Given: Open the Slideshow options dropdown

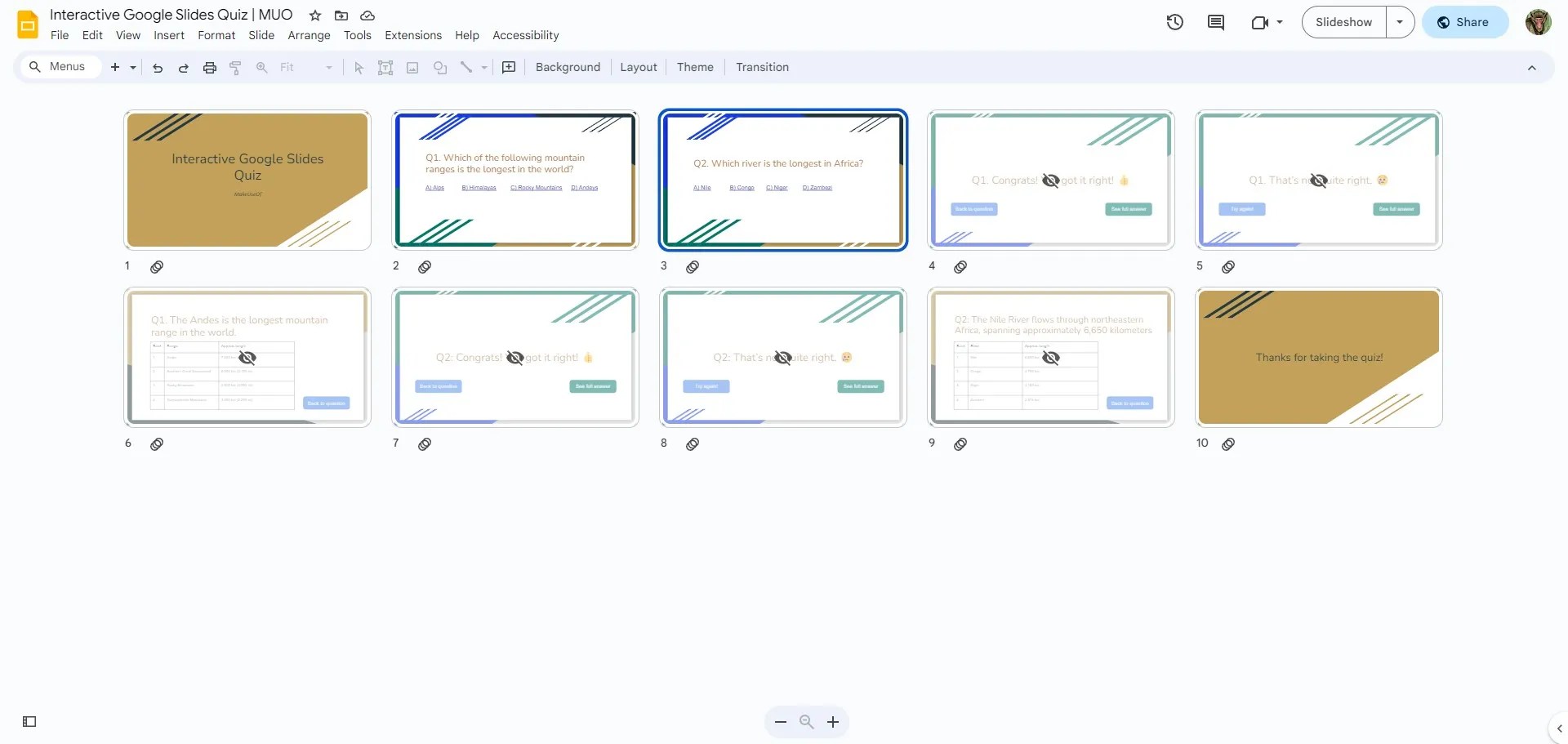Looking at the screenshot, I should [1400, 22].
